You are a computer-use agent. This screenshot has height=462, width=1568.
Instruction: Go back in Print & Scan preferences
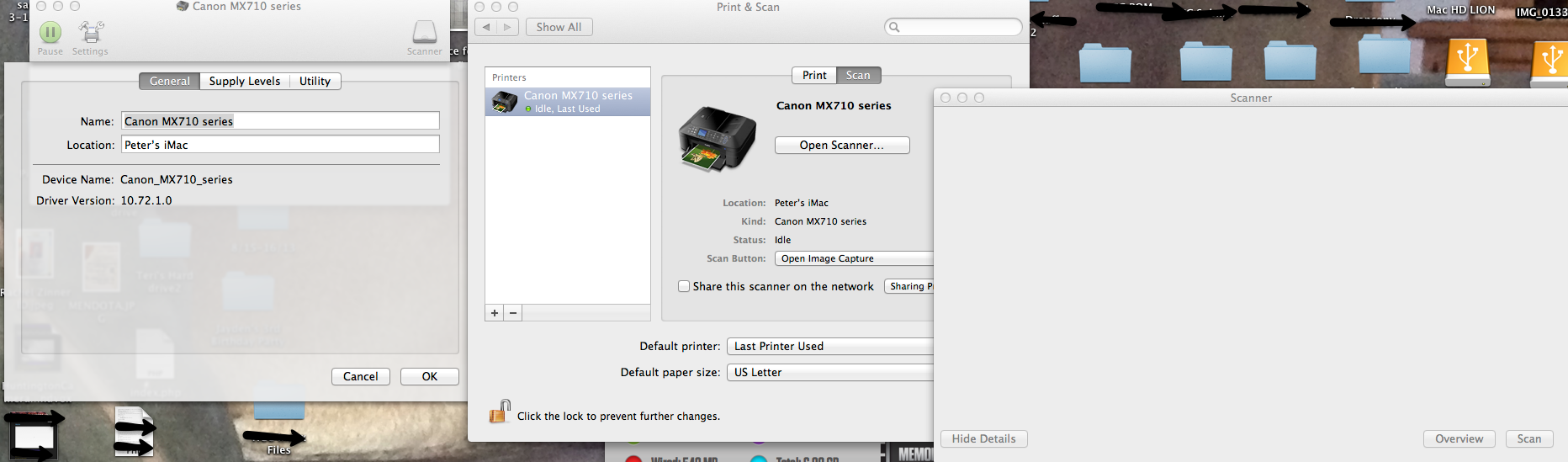(486, 27)
